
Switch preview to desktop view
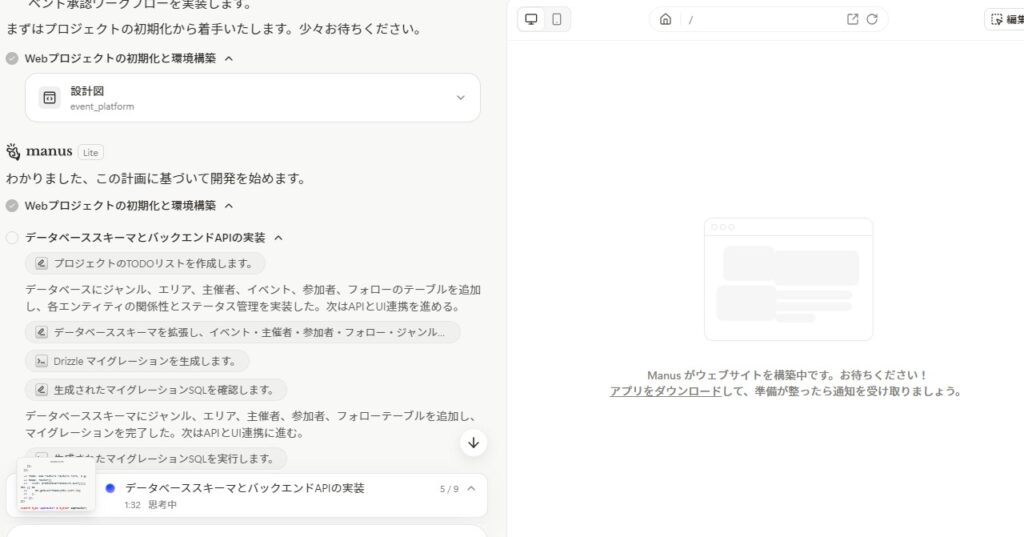531,19
